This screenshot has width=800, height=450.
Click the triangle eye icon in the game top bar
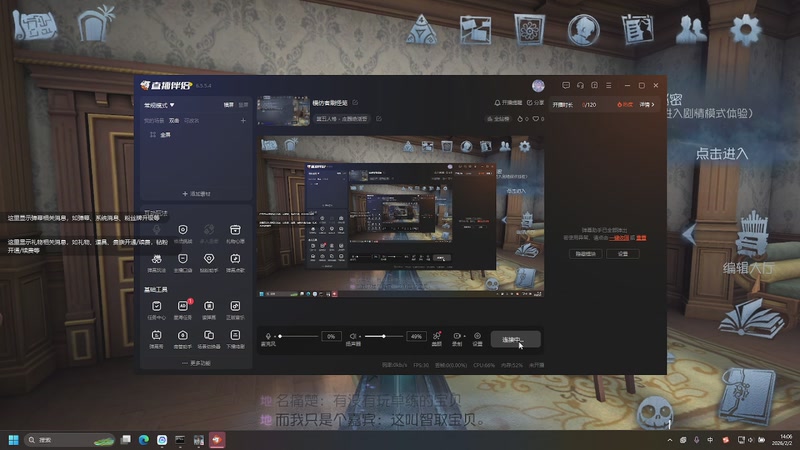421,29
